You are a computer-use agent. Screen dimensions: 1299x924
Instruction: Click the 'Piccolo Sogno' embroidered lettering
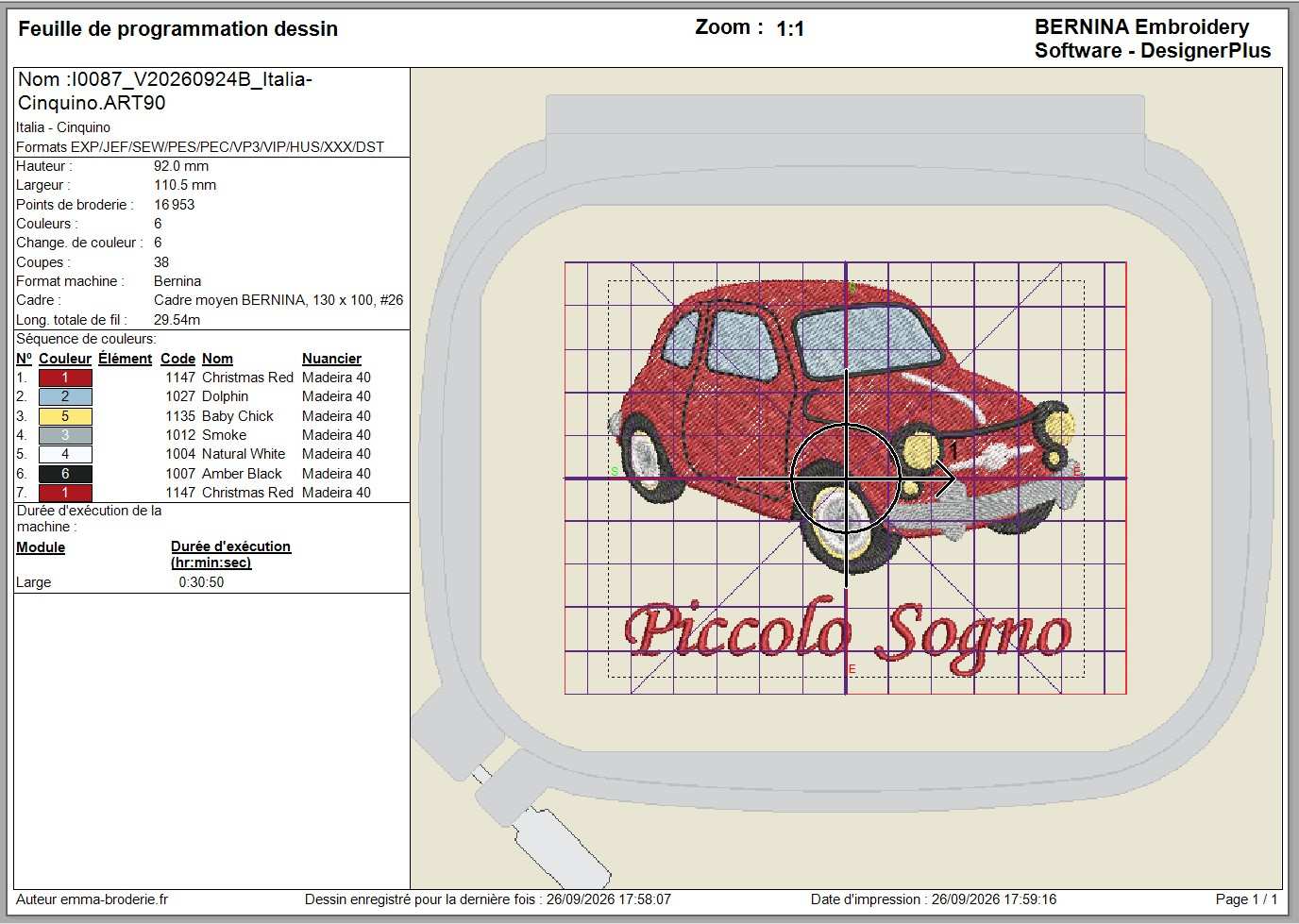point(847,634)
